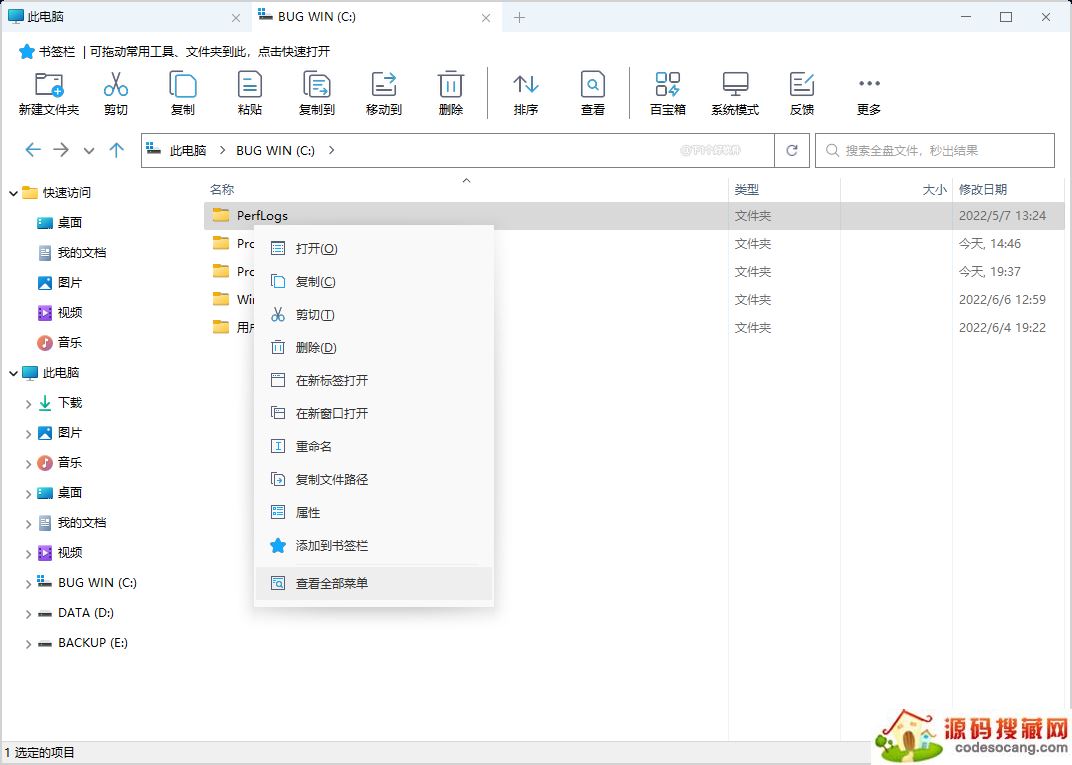This screenshot has width=1072, height=765.
Task: Collapse the 快速访问 section
Action: pos(13,193)
